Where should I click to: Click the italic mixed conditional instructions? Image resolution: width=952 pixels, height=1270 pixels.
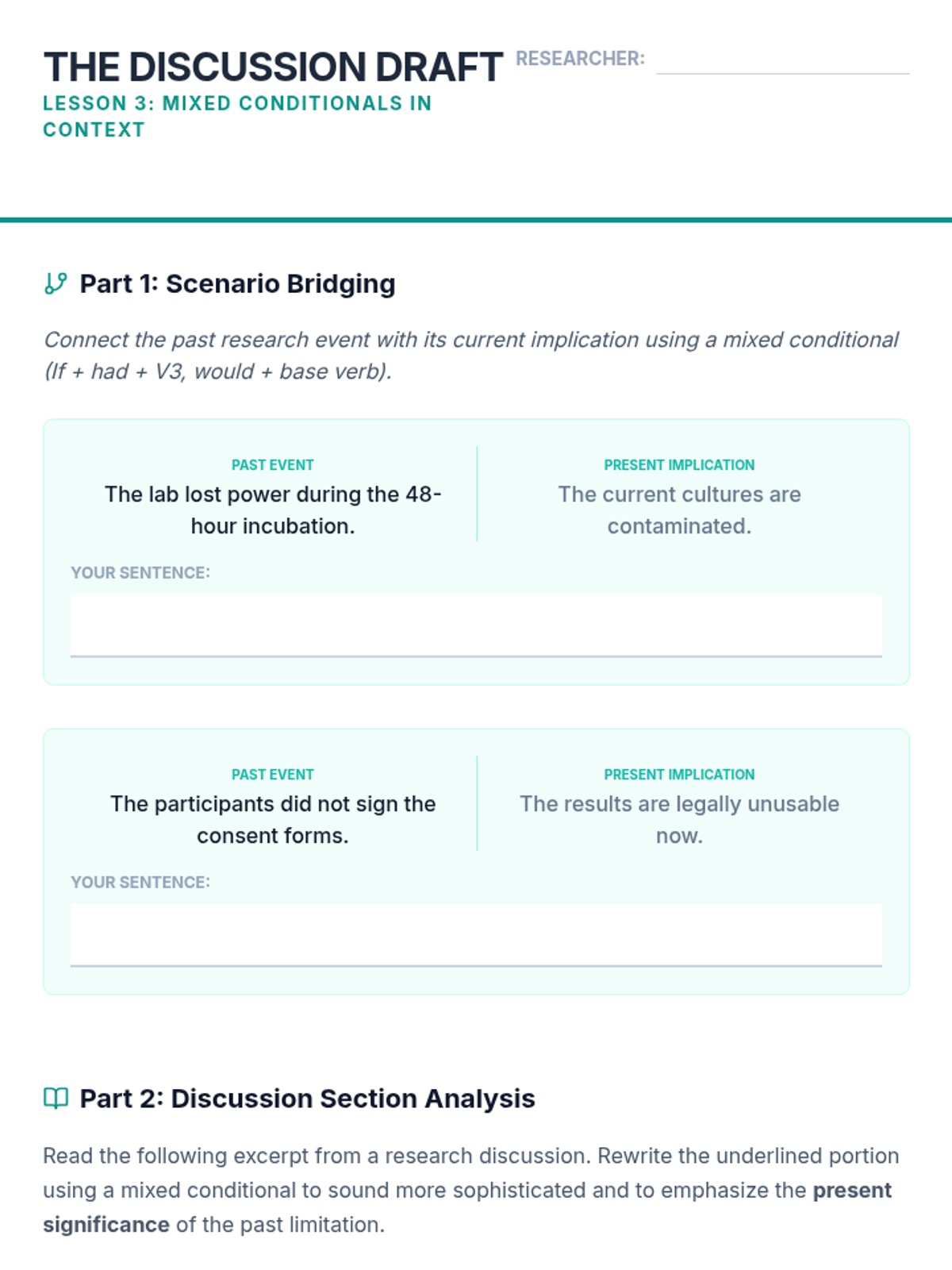click(470, 355)
